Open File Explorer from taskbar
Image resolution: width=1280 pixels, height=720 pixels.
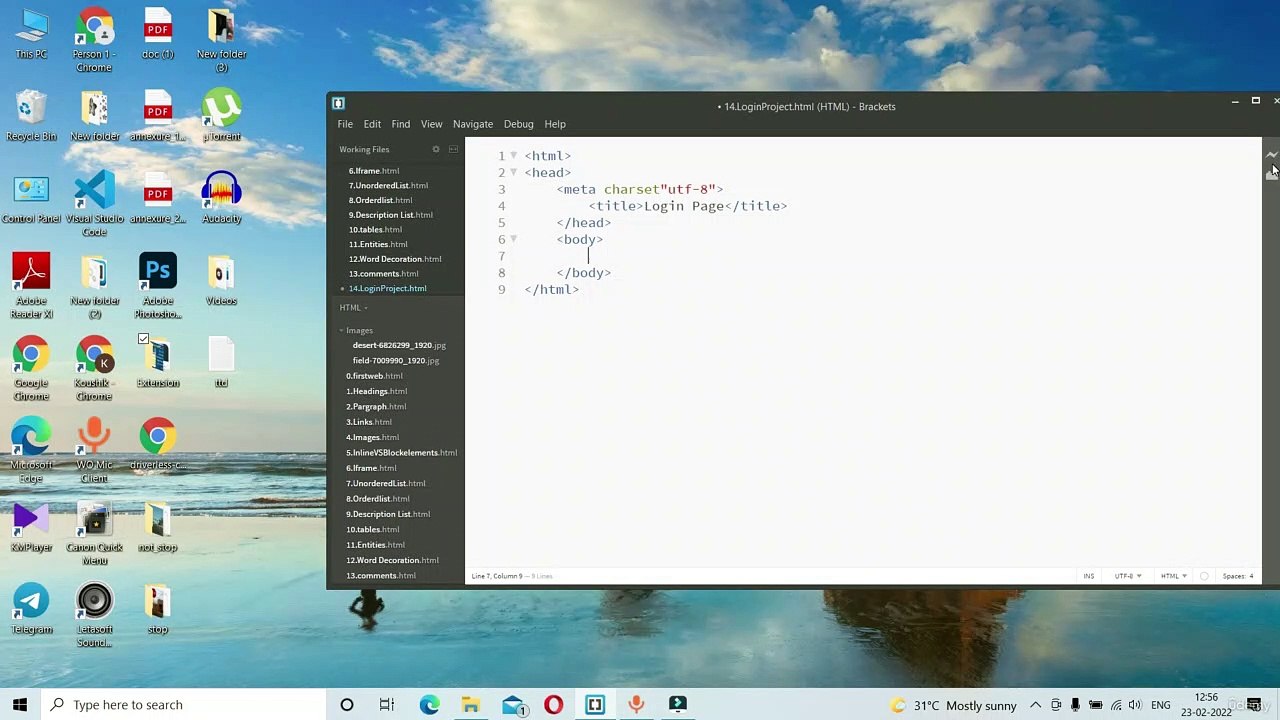pyautogui.click(x=471, y=705)
